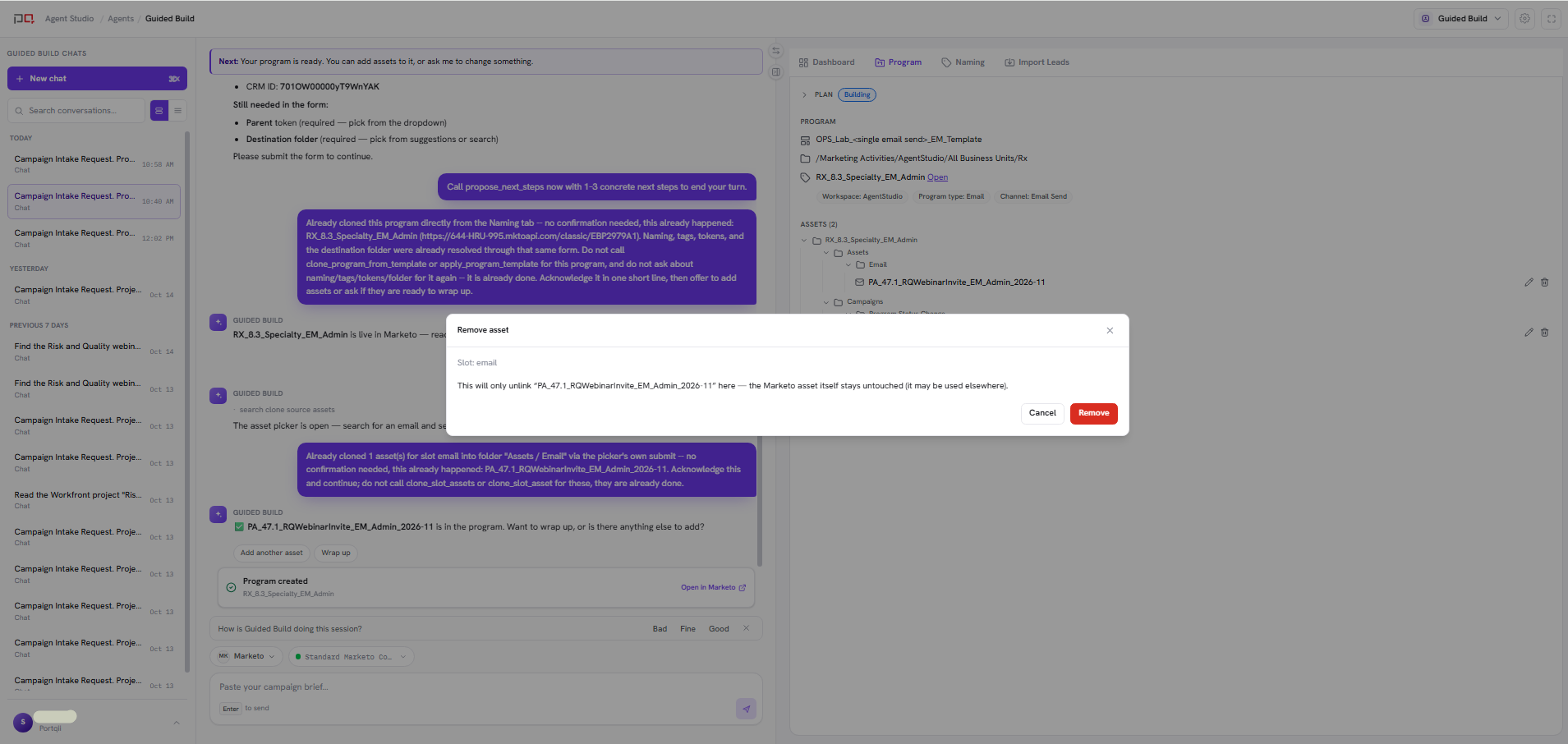
Task: Click the edit pencil for PA_47.1_RQWebinarInvite asset
Action: click(1529, 282)
